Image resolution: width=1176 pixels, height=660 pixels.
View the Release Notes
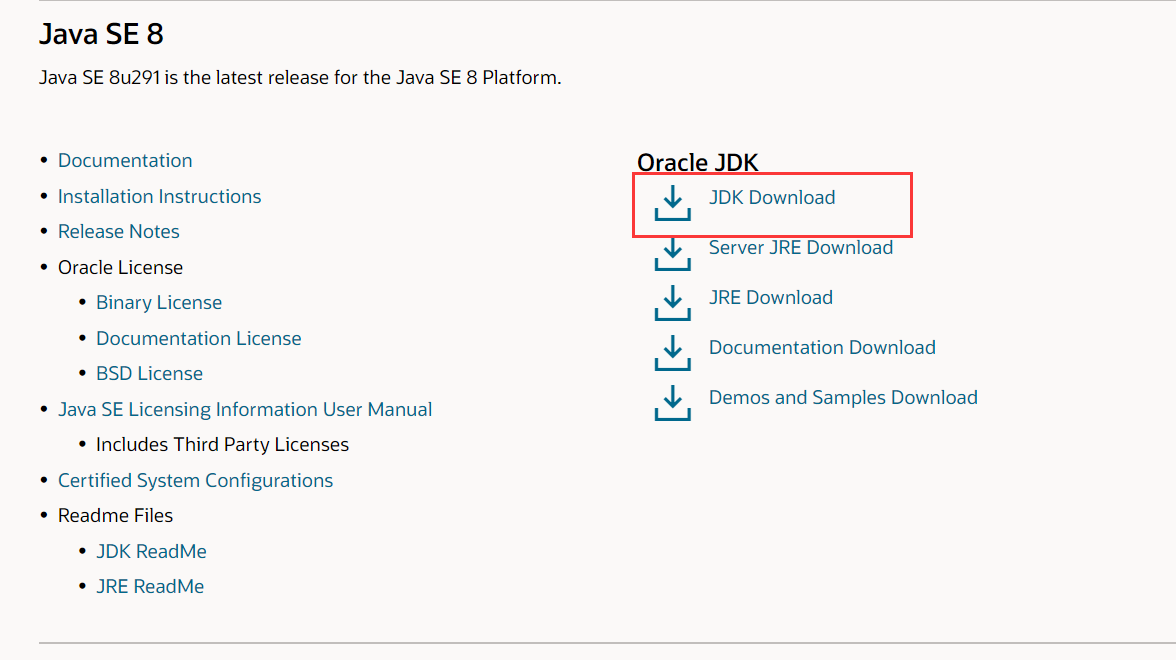coord(118,231)
